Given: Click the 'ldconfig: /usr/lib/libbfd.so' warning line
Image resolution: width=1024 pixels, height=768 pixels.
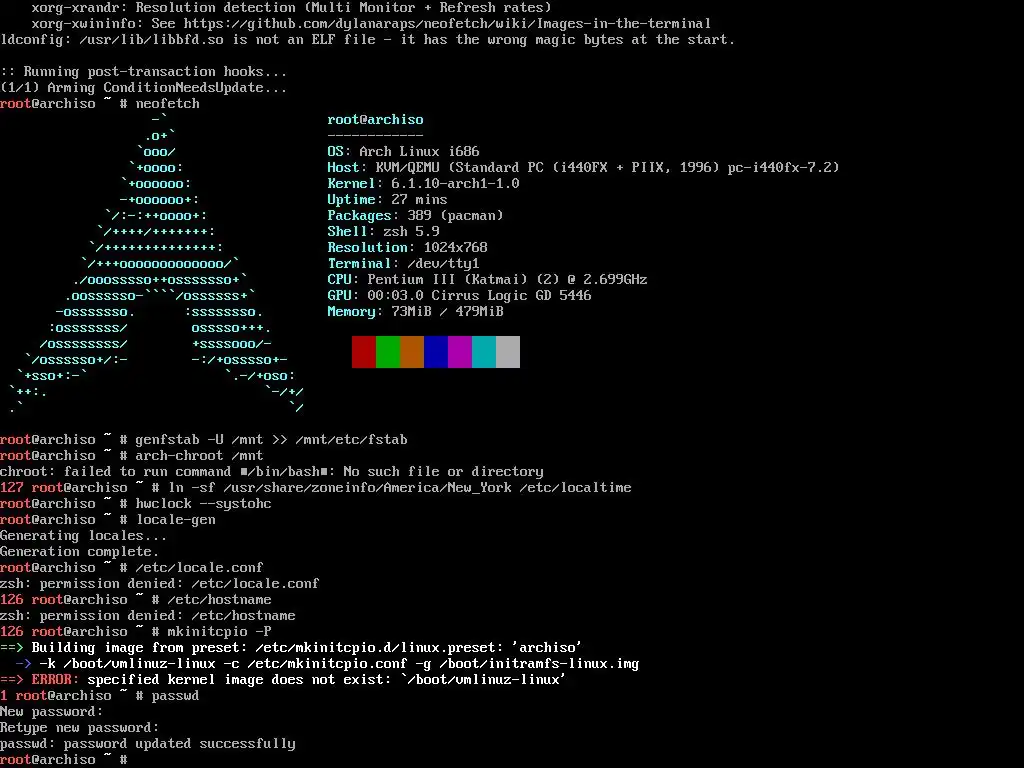Looking at the screenshot, I should 368,40.
